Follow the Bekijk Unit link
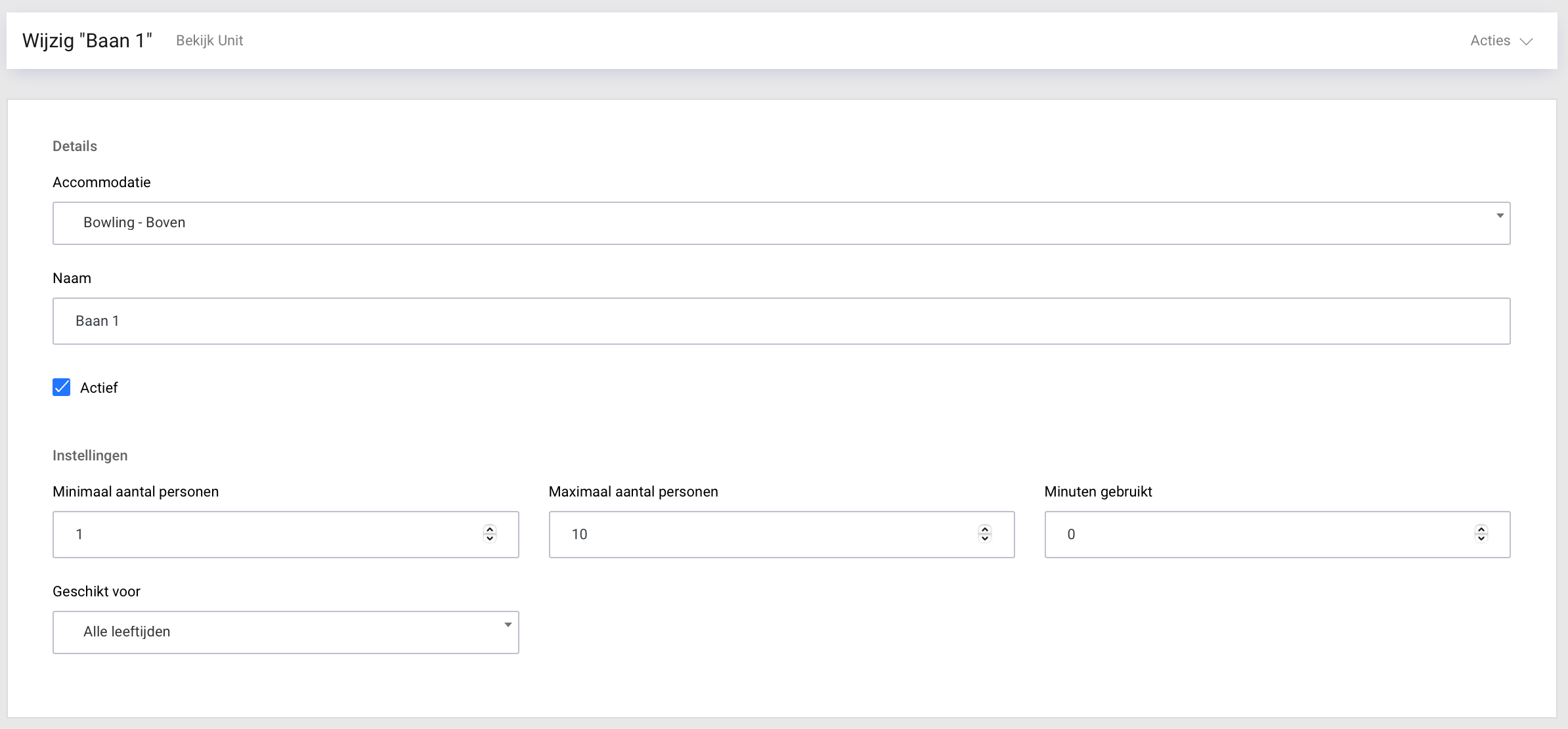 point(209,41)
